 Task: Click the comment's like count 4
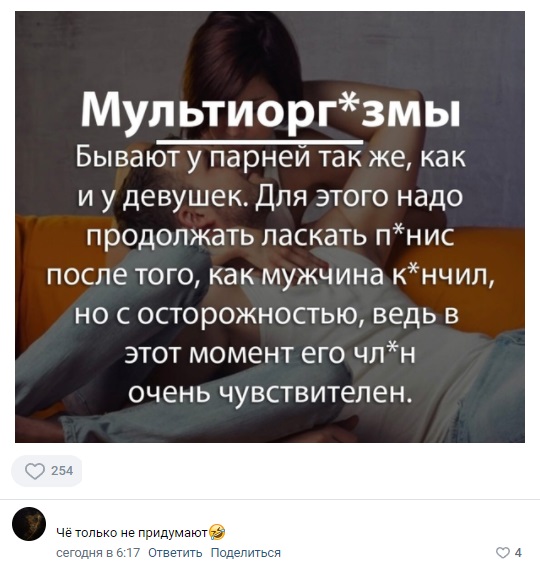tap(518, 553)
